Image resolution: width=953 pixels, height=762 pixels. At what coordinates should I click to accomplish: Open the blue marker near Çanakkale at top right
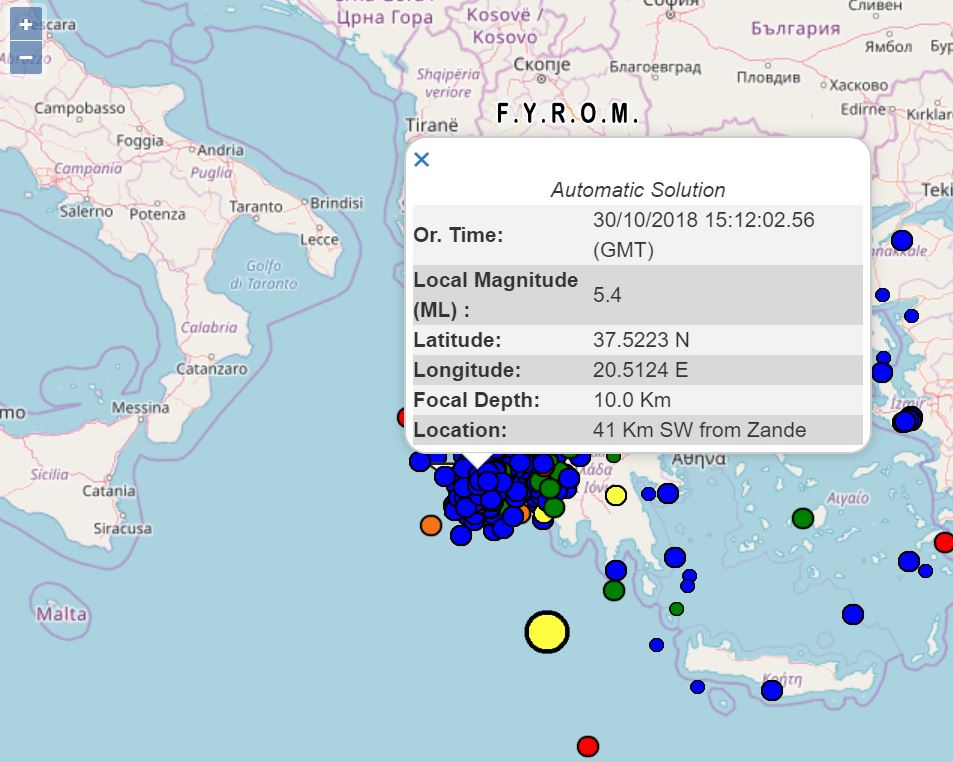tap(902, 240)
